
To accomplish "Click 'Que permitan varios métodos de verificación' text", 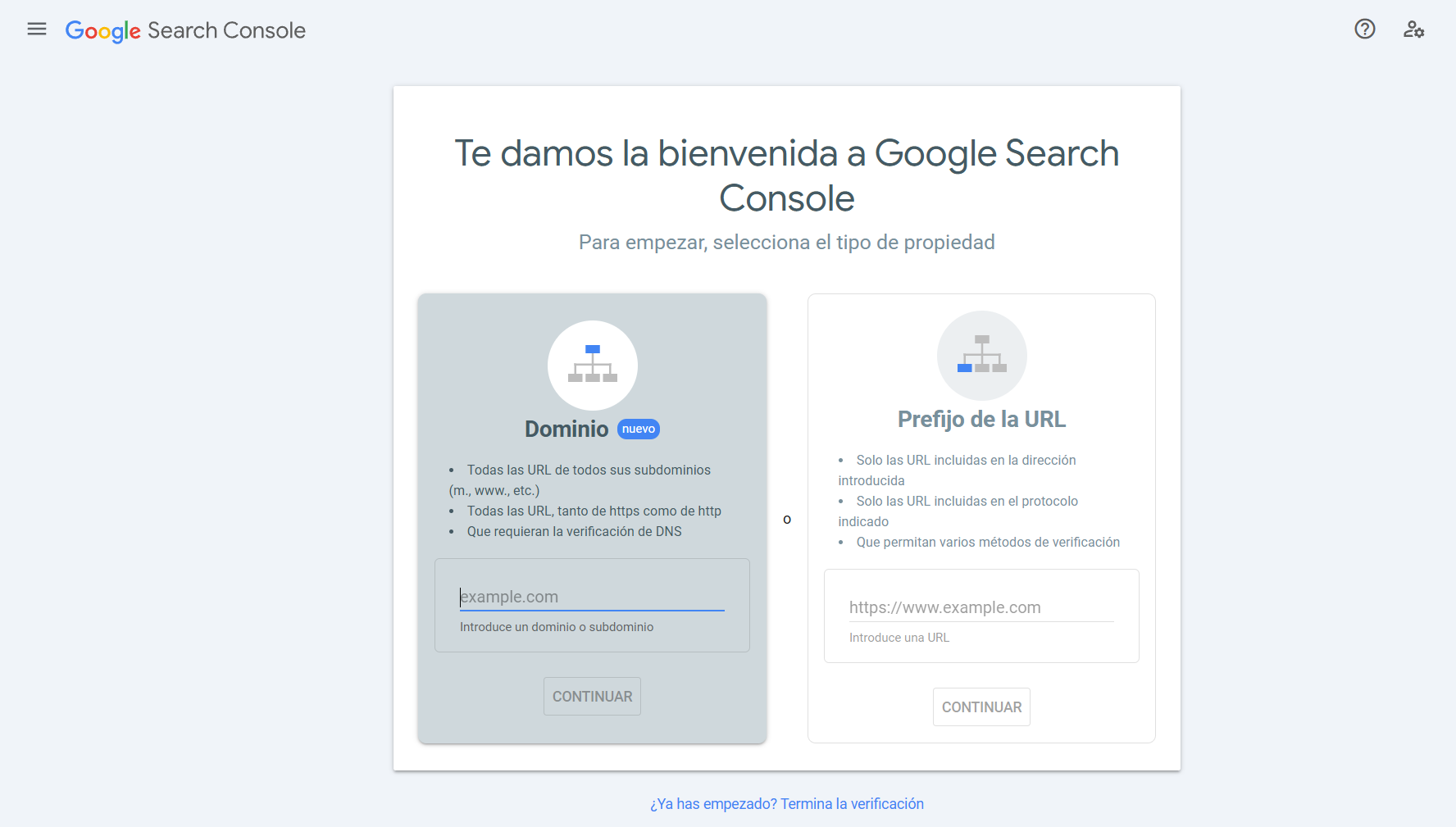I will tap(988, 542).
